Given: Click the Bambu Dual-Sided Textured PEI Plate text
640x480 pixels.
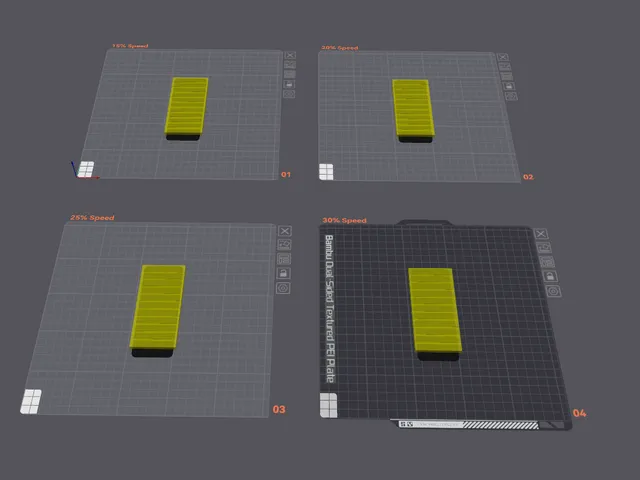Looking at the screenshot, I should point(329,309).
